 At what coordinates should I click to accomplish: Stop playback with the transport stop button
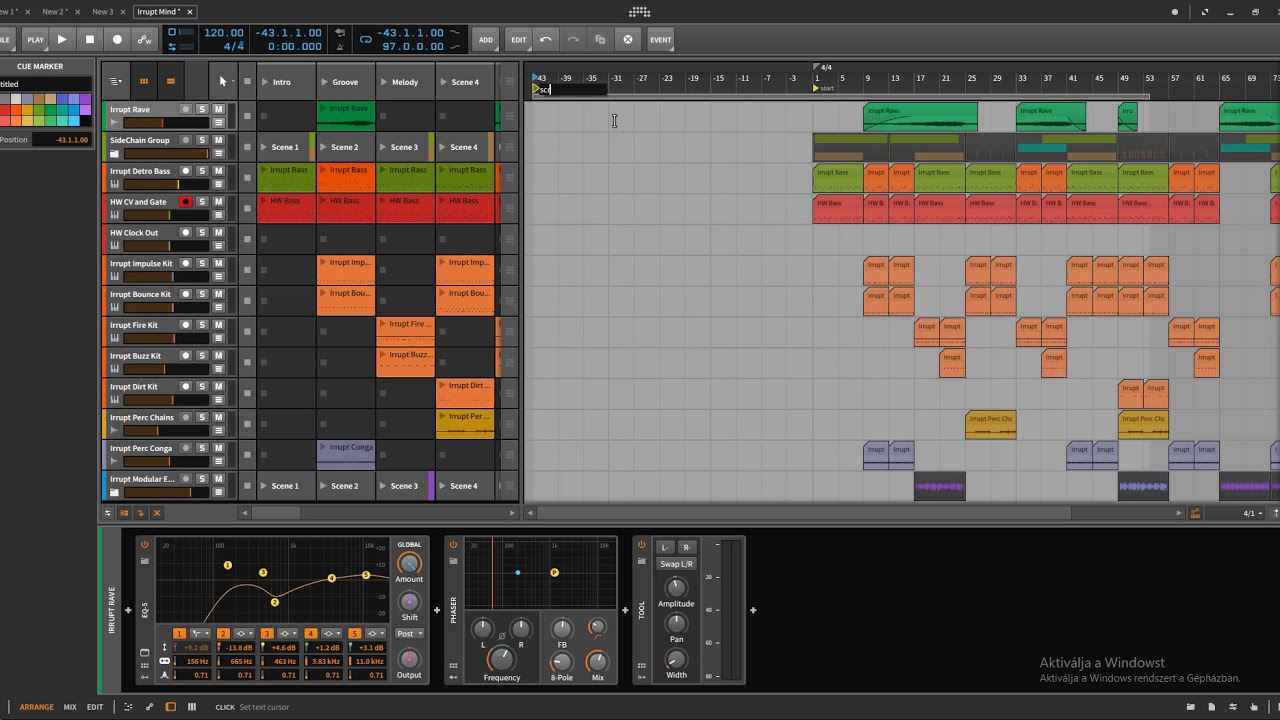click(x=89, y=39)
